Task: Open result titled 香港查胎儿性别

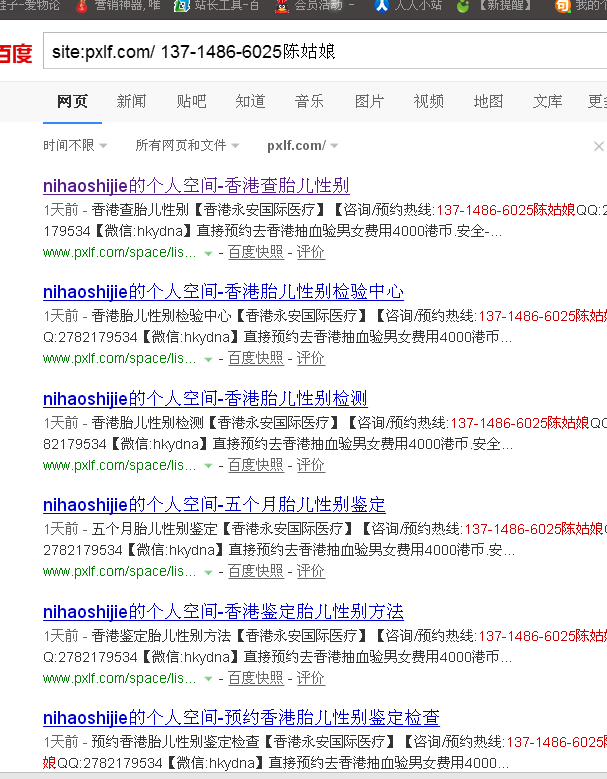Action: point(196,186)
